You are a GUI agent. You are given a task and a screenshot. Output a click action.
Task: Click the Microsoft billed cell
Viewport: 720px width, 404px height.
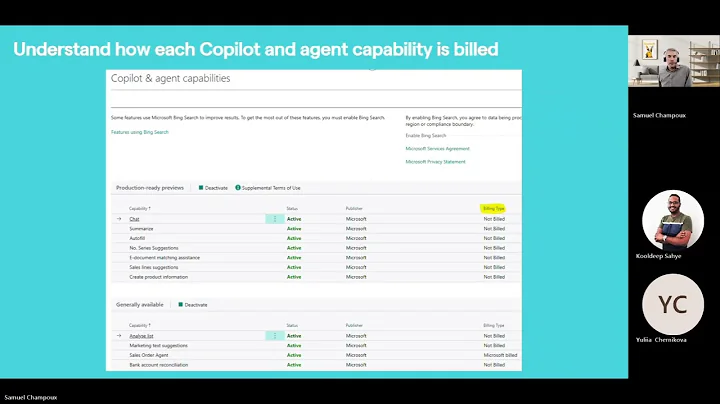500,355
